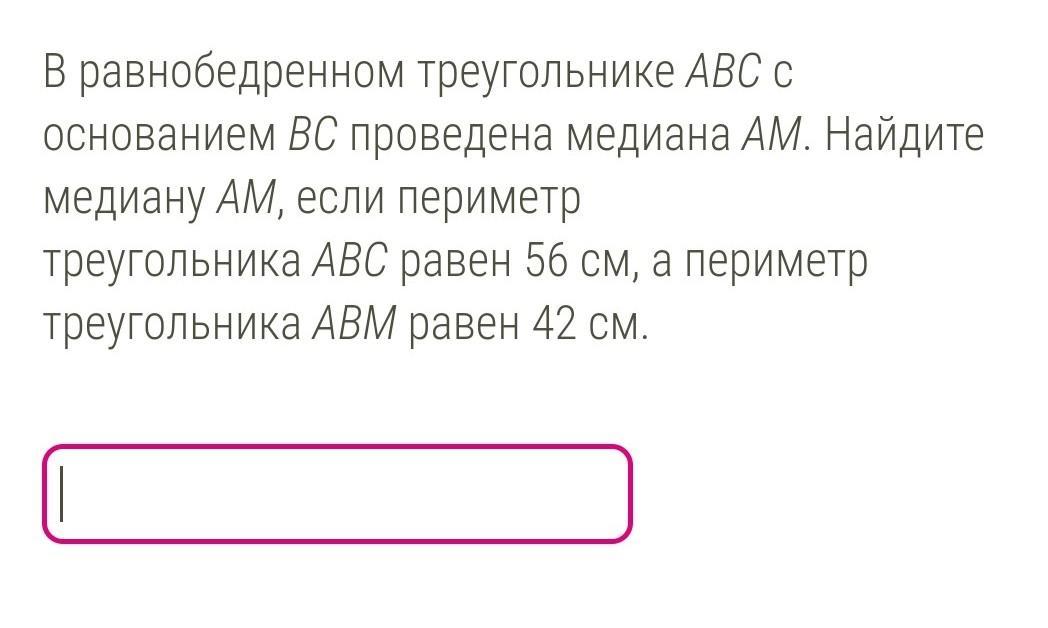Screen dimensions: 1048x628
Task: Click the italic "BC" base label
Action: [x=312, y=134]
